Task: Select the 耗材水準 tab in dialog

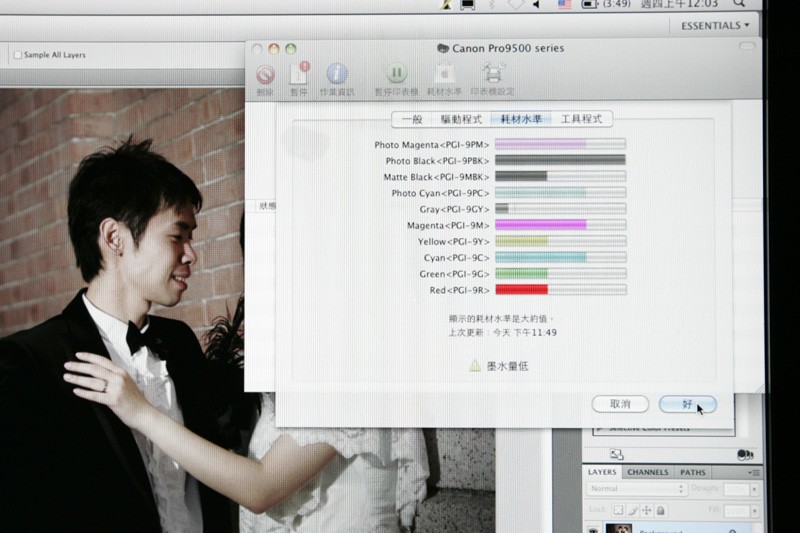Action: [x=521, y=119]
